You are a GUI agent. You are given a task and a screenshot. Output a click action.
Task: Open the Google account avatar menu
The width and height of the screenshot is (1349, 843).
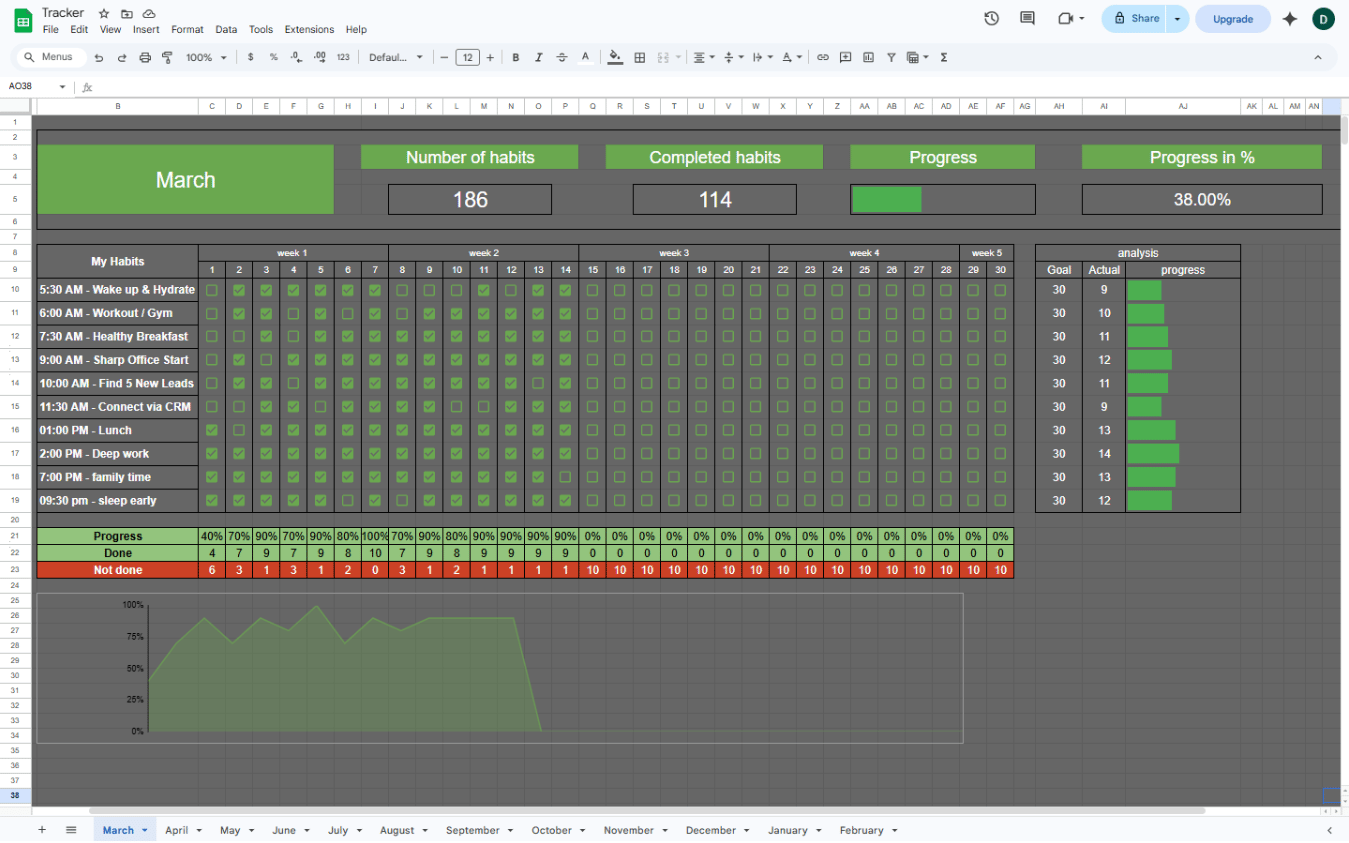click(x=1323, y=18)
